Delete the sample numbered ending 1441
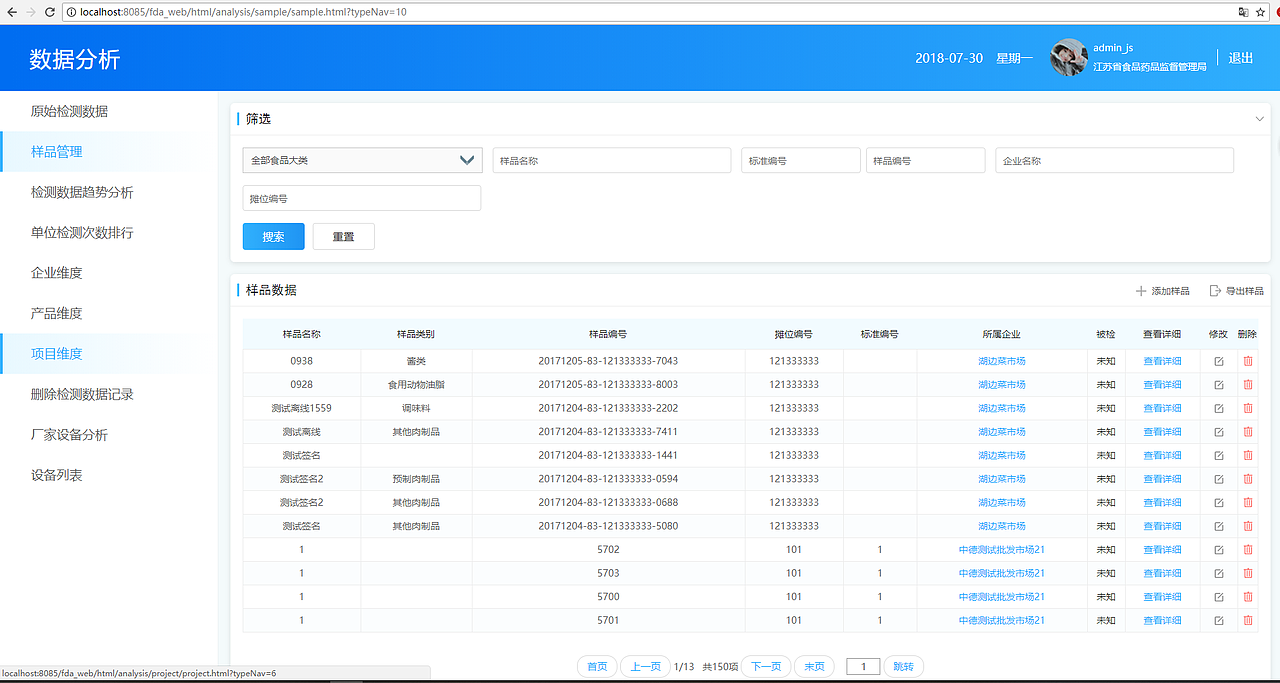Screen dimensions: 1280x683 [1247, 455]
